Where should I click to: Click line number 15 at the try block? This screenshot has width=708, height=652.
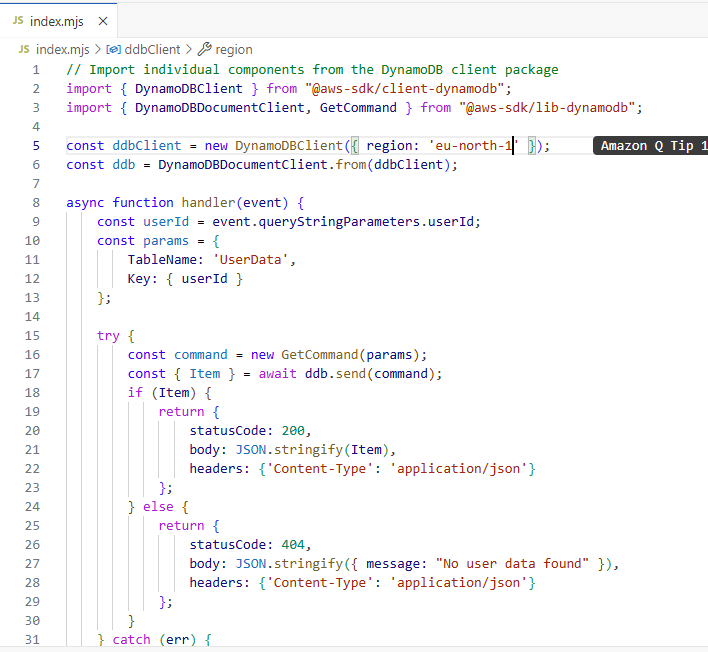pyautogui.click(x=33, y=335)
